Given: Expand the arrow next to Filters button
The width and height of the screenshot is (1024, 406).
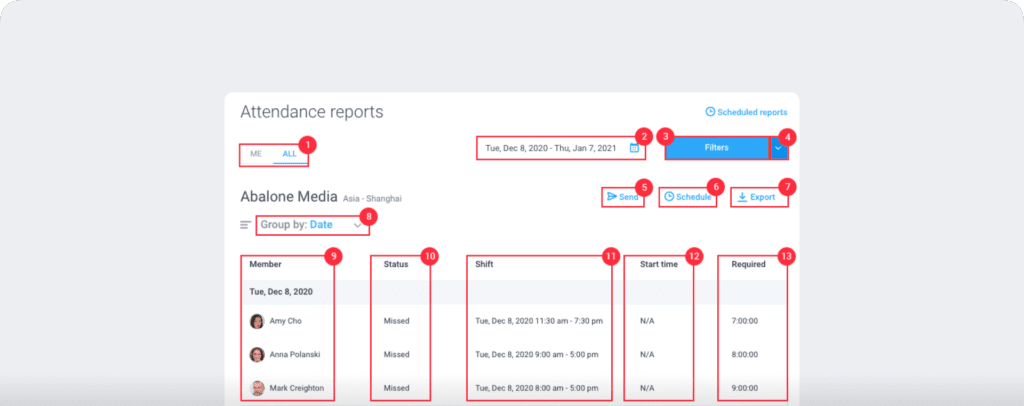Looking at the screenshot, I should [779, 147].
